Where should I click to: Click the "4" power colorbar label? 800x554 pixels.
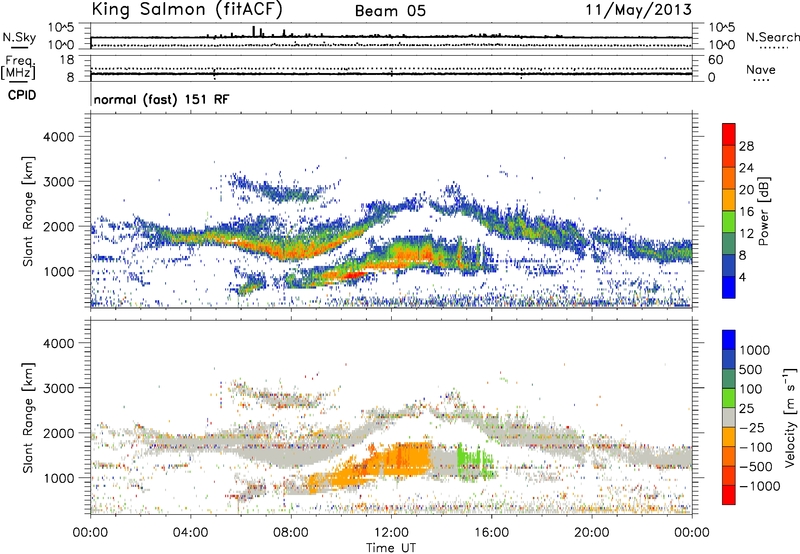(742, 278)
